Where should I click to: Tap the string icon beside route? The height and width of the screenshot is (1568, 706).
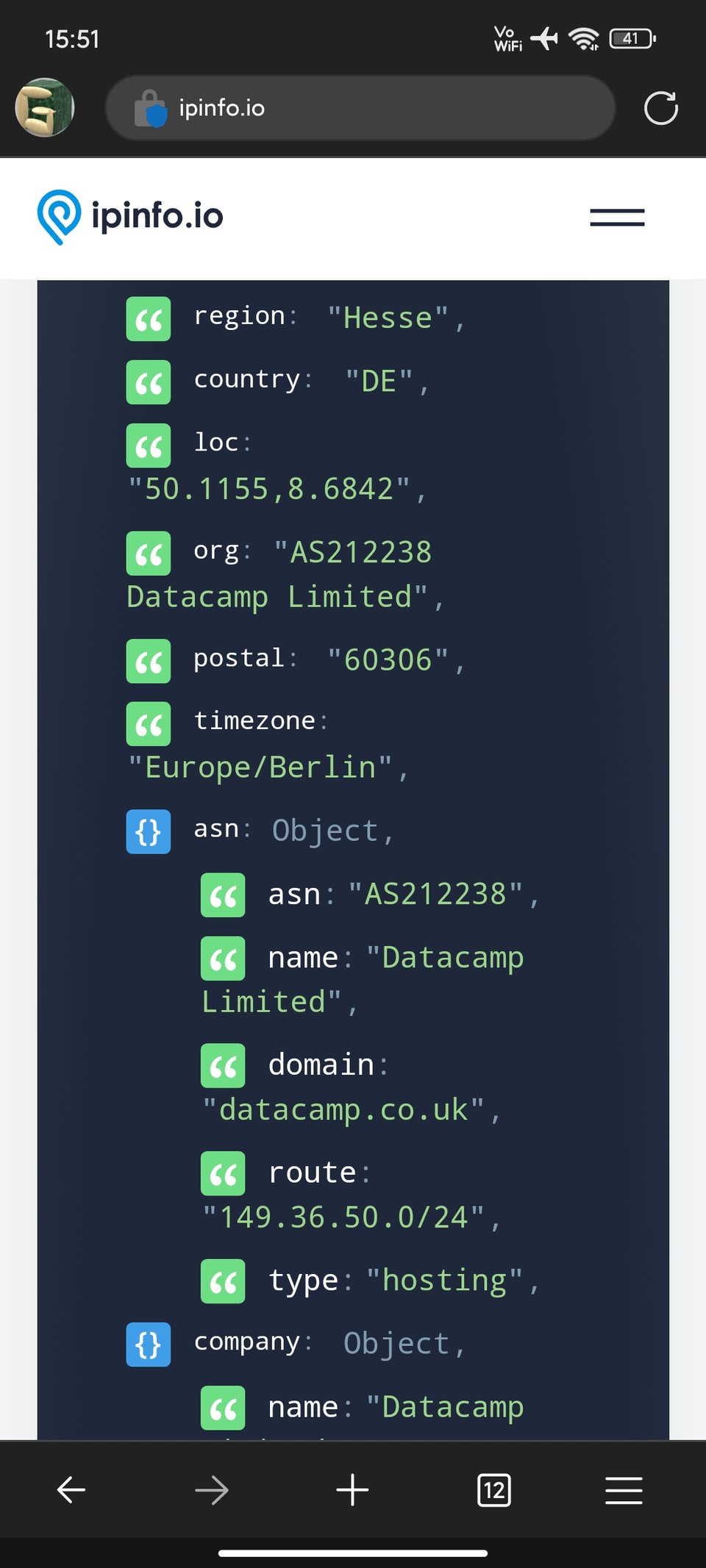pos(223,1173)
